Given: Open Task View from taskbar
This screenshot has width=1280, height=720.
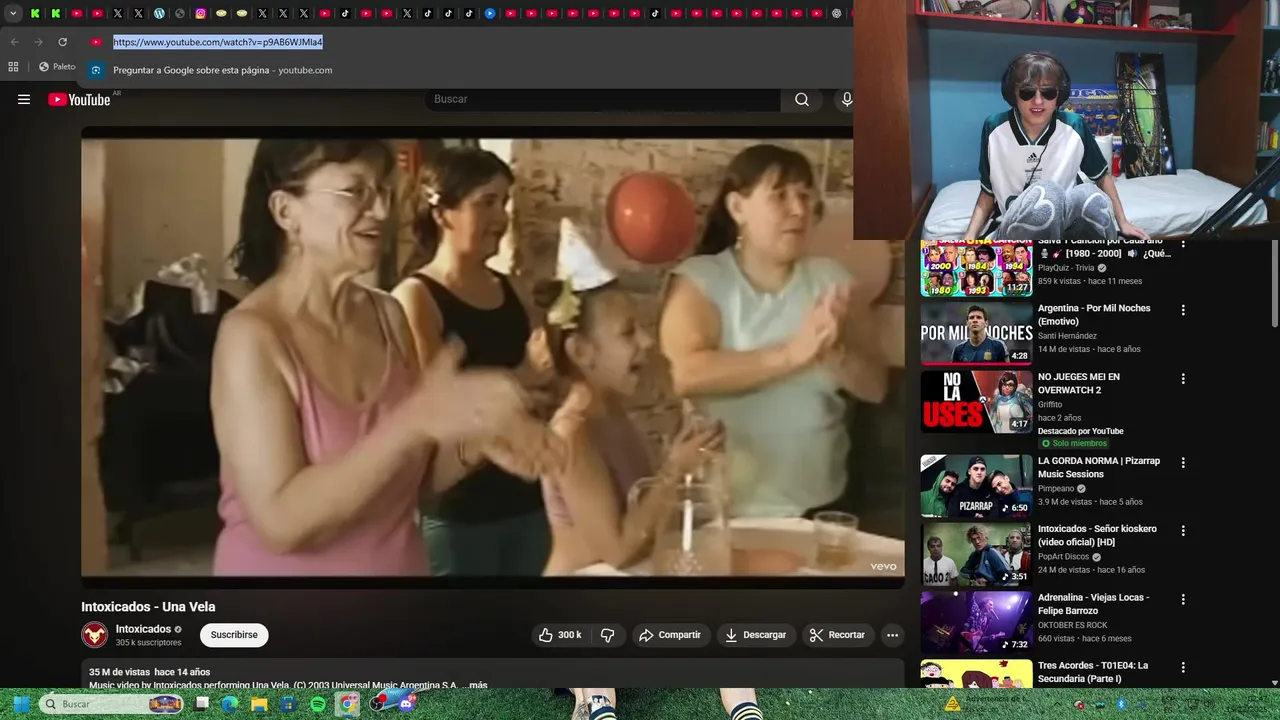Looking at the screenshot, I should coord(201,704).
